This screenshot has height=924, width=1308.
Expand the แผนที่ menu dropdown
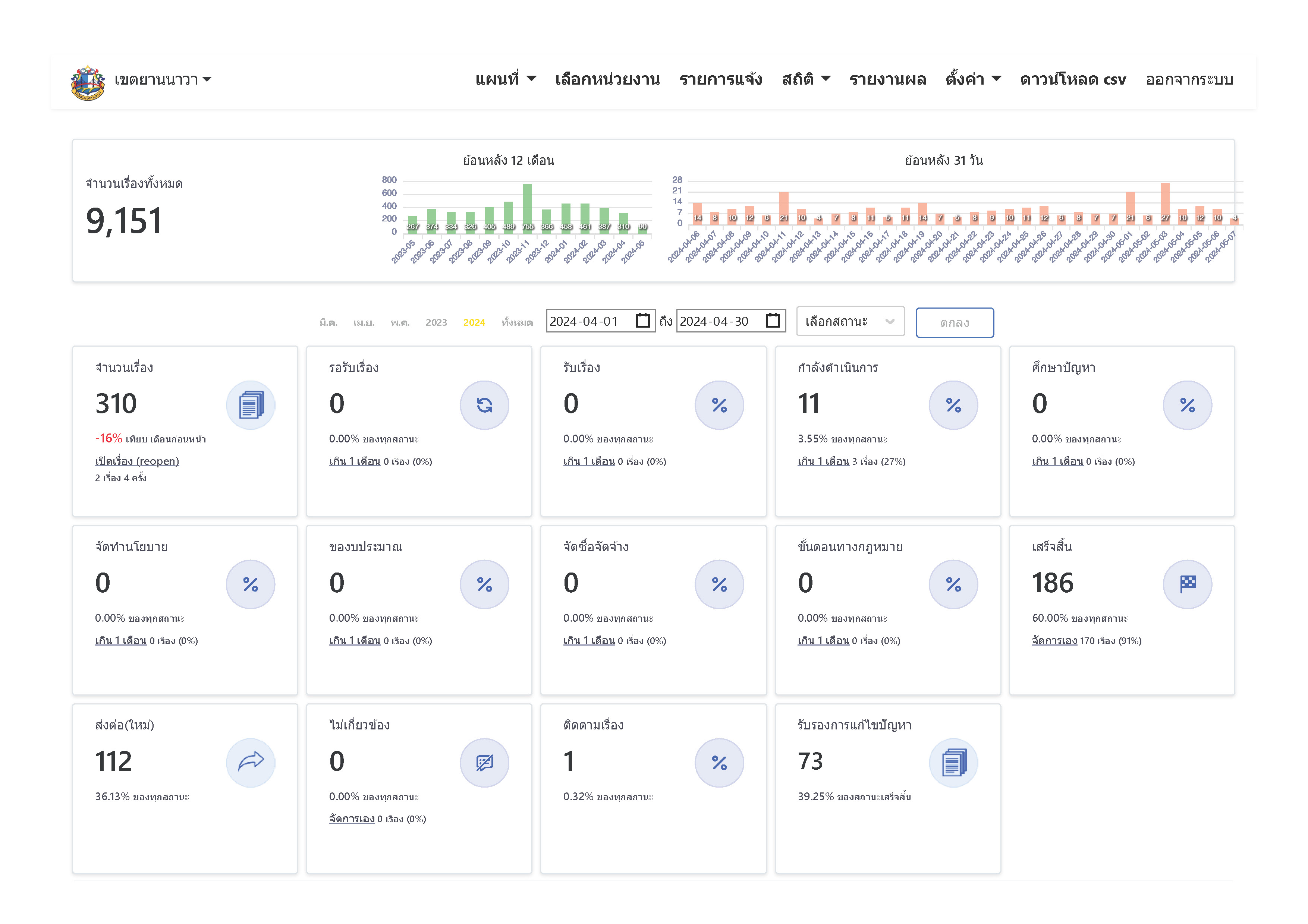(x=505, y=79)
